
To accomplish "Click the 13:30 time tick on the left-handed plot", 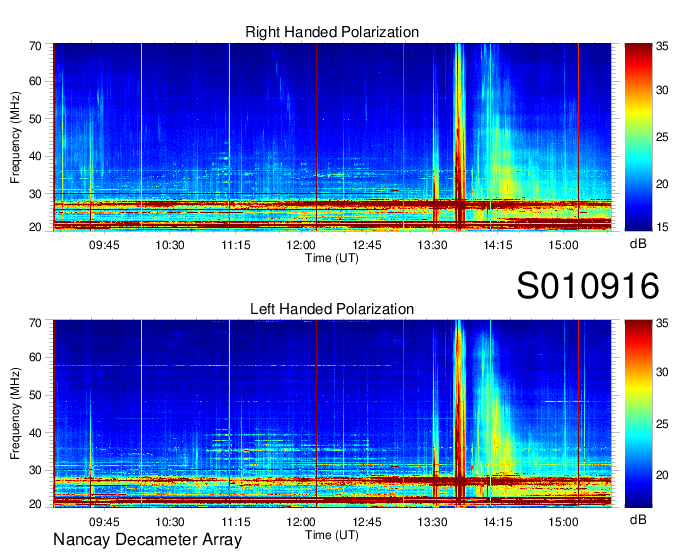I will (x=432, y=522).
